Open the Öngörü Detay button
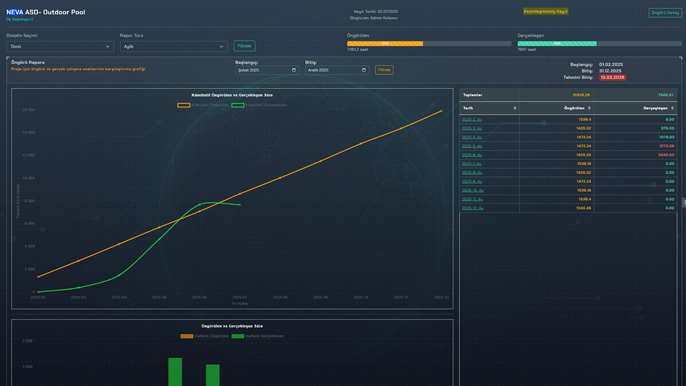Viewport: 686px width, 386px height. (665, 13)
